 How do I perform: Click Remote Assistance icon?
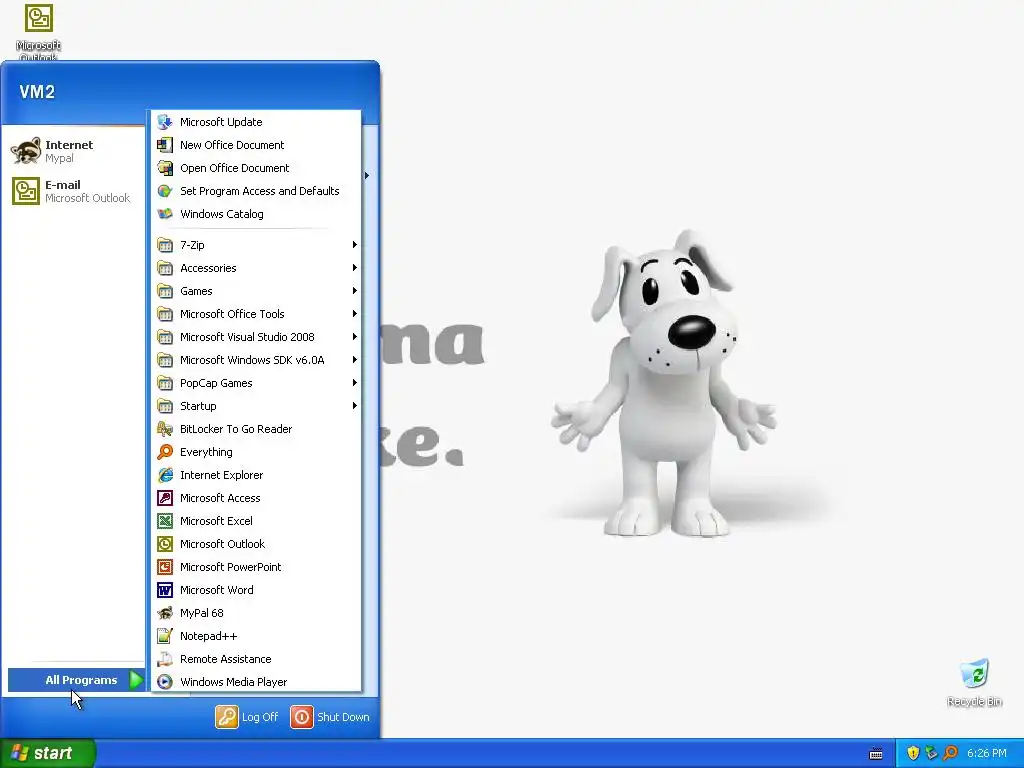(x=165, y=659)
